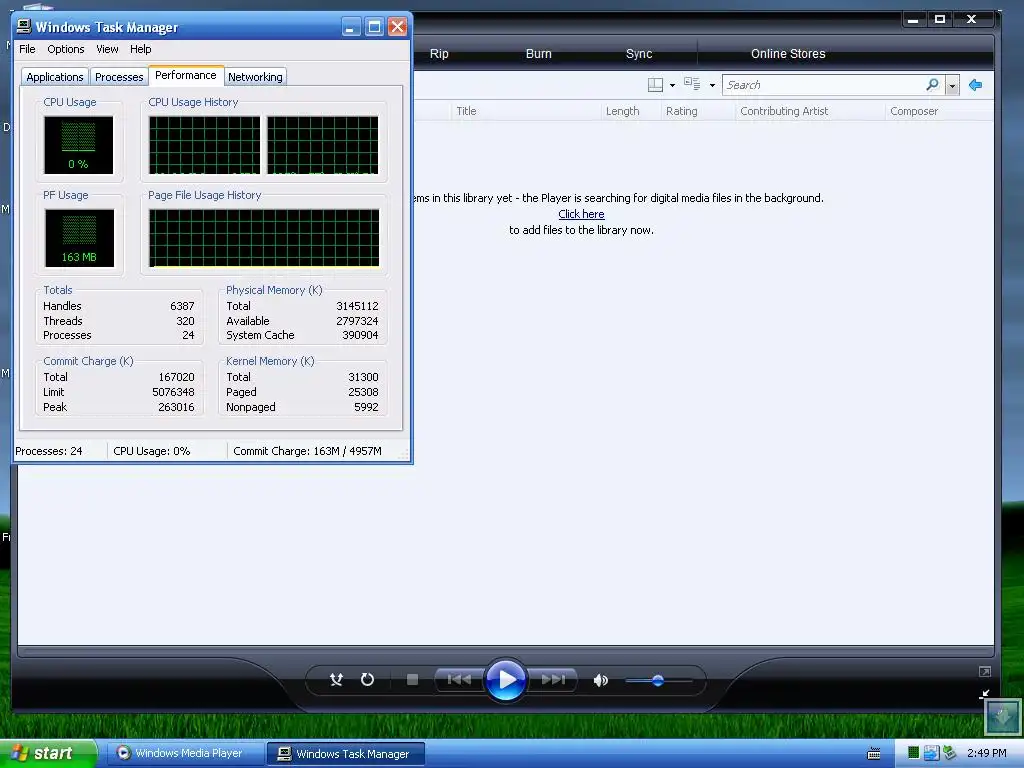
Task: Maximize the Task Manager window
Action: pyautogui.click(x=374, y=27)
